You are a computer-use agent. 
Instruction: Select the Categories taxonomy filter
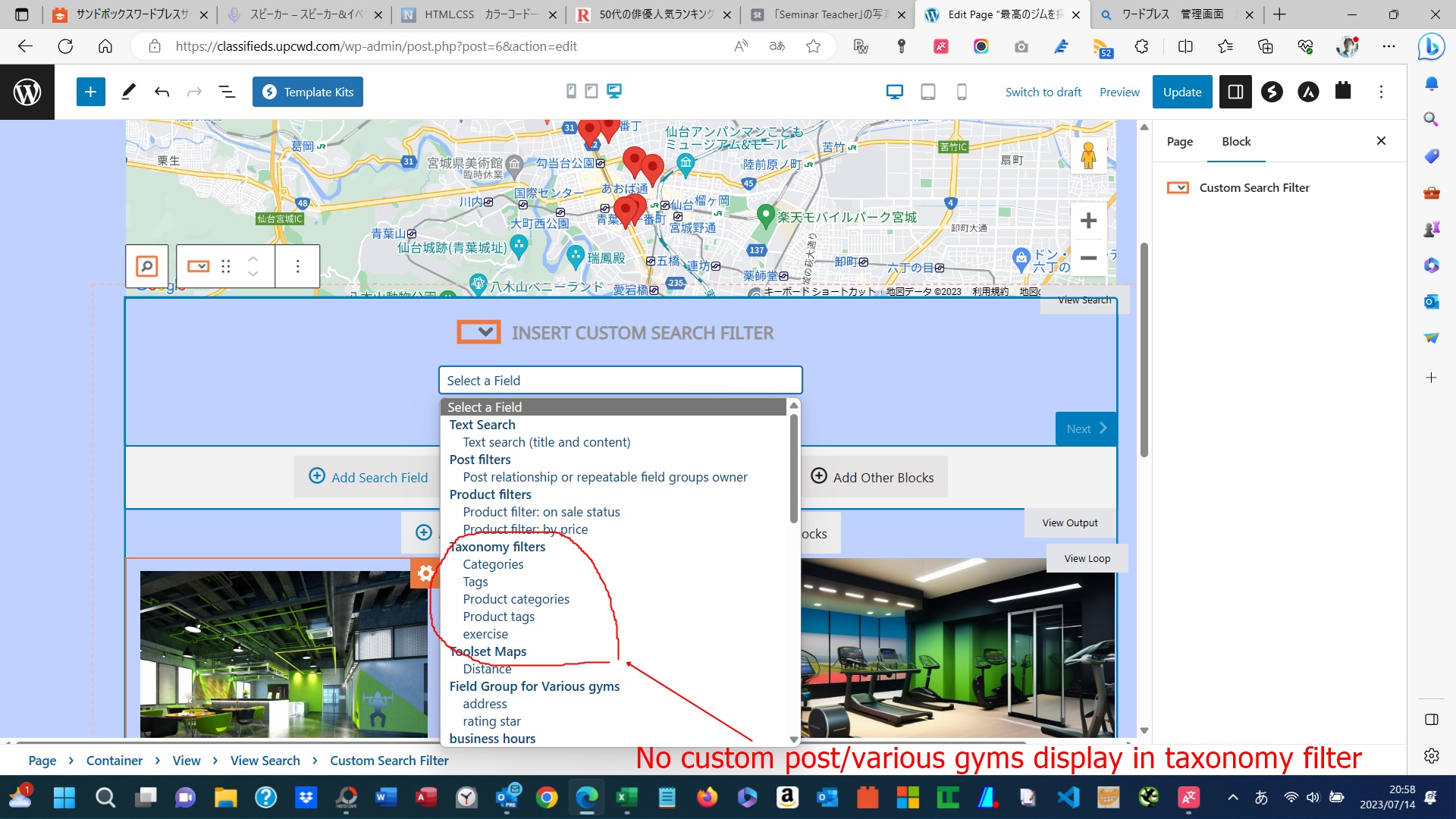point(493,564)
